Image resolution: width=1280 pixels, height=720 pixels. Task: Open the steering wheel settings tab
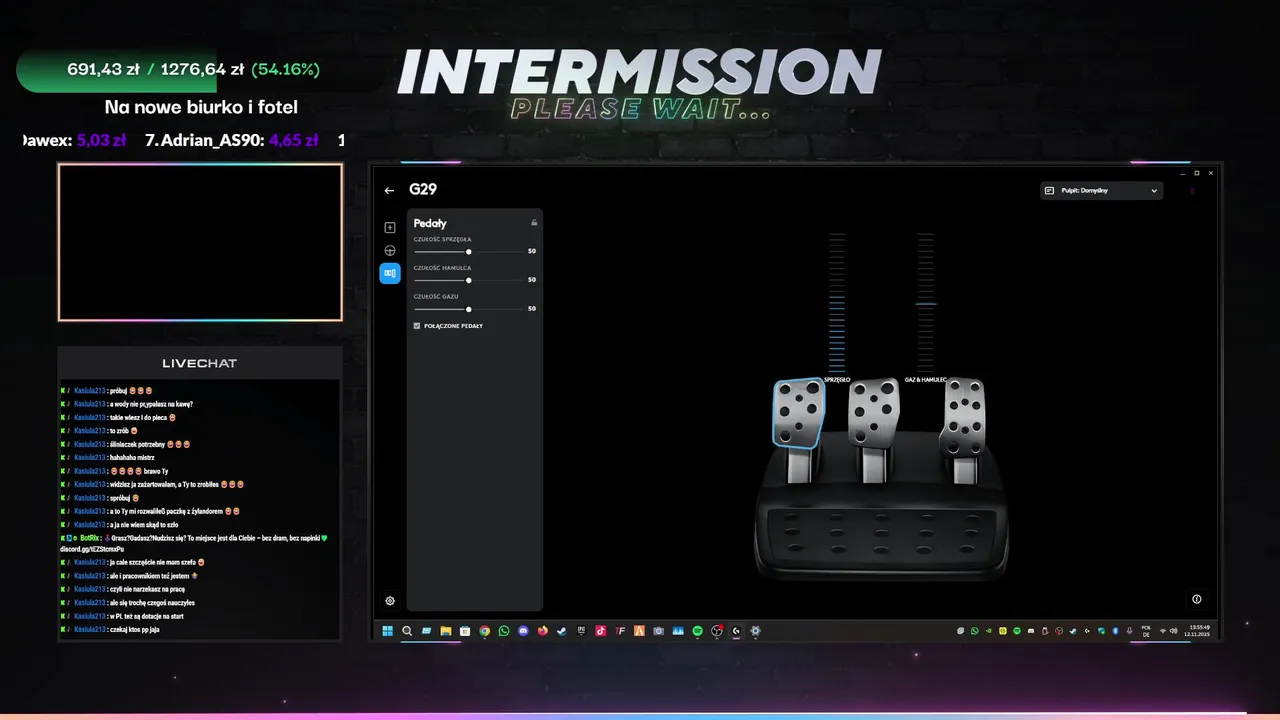390,251
